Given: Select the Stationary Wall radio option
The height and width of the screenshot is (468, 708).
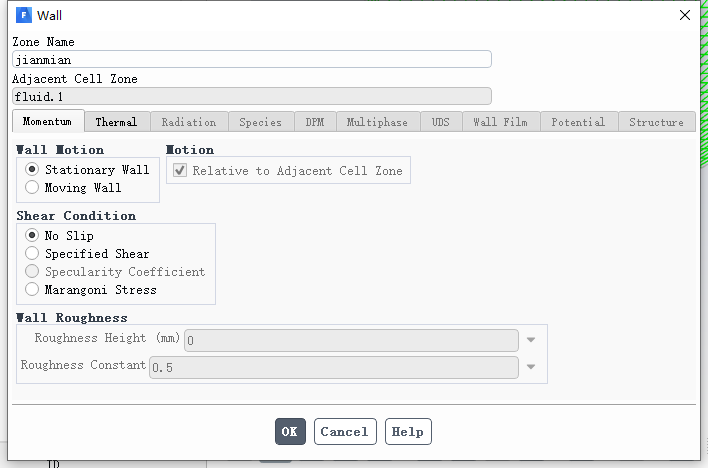Looking at the screenshot, I should click(32, 169).
